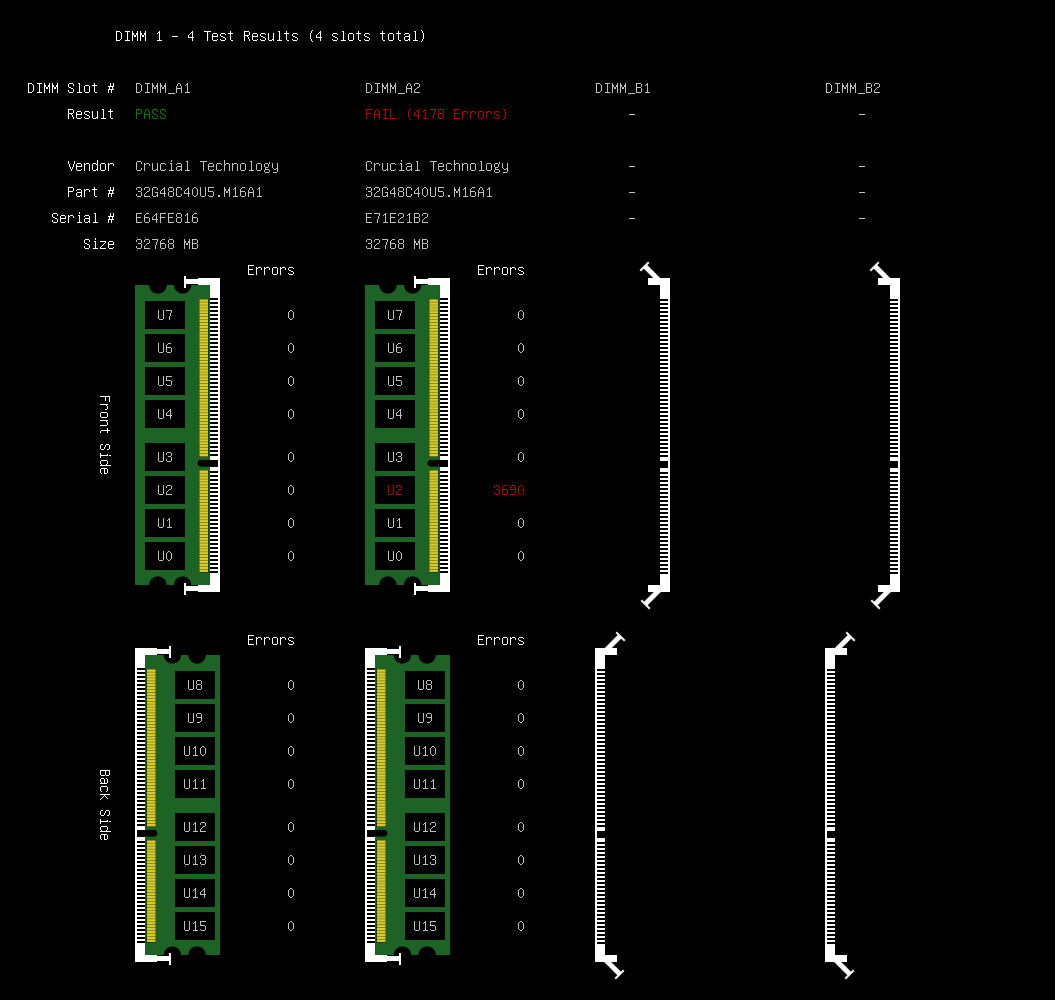Viewport: 1055px width, 1000px height.
Task: Click the failed U2 chip on DIMM_A2
Action: pyautogui.click(x=394, y=490)
